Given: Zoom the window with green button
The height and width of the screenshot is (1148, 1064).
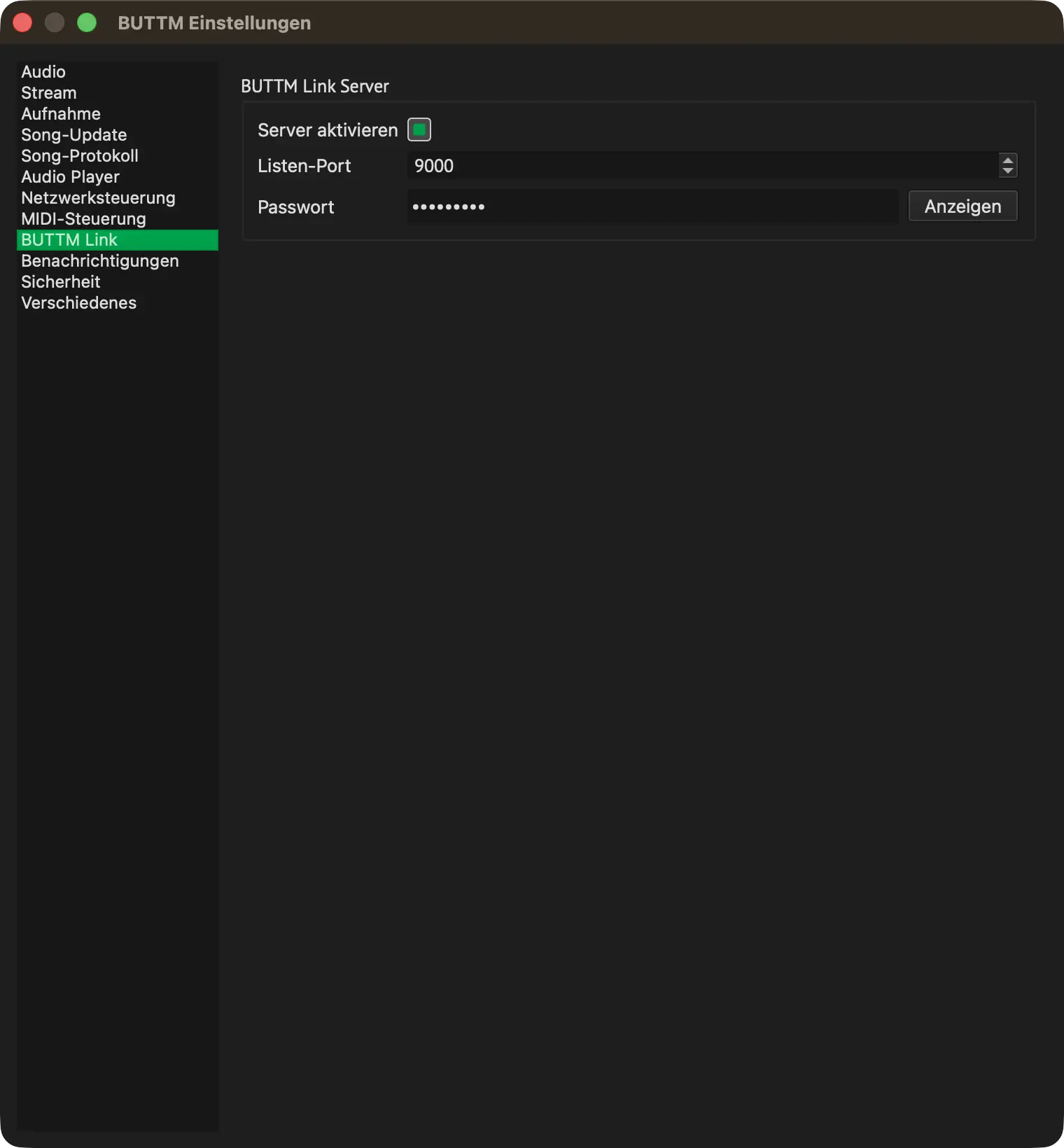Looking at the screenshot, I should point(87,22).
